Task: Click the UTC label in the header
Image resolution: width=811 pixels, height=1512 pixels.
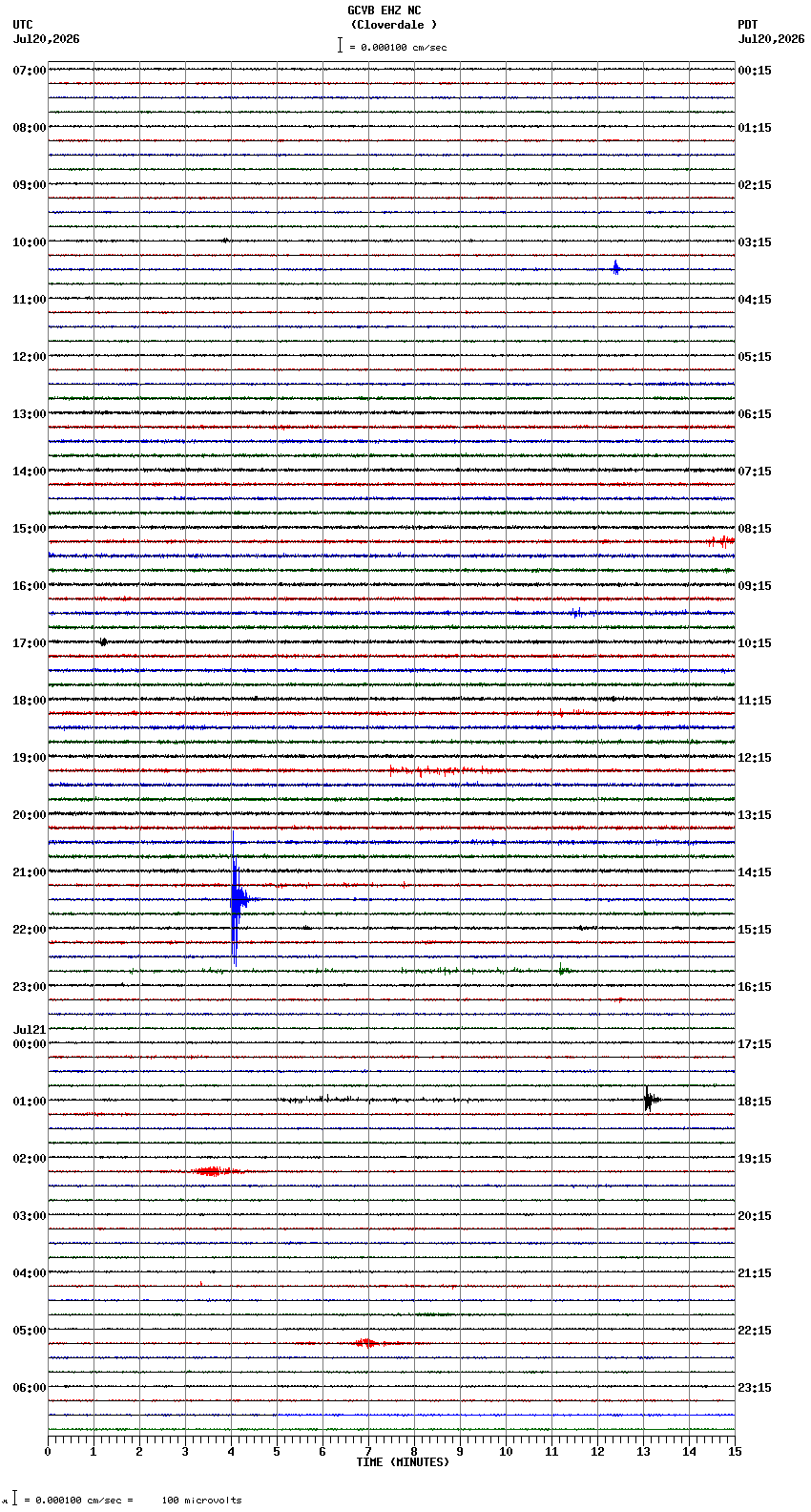Action: tap(23, 25)
